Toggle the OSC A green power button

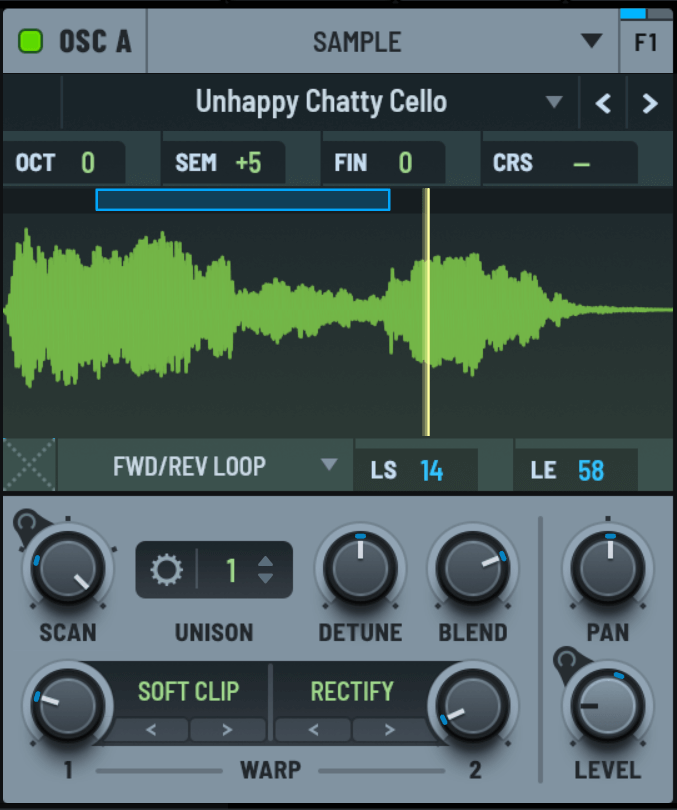tap(32, 42)
